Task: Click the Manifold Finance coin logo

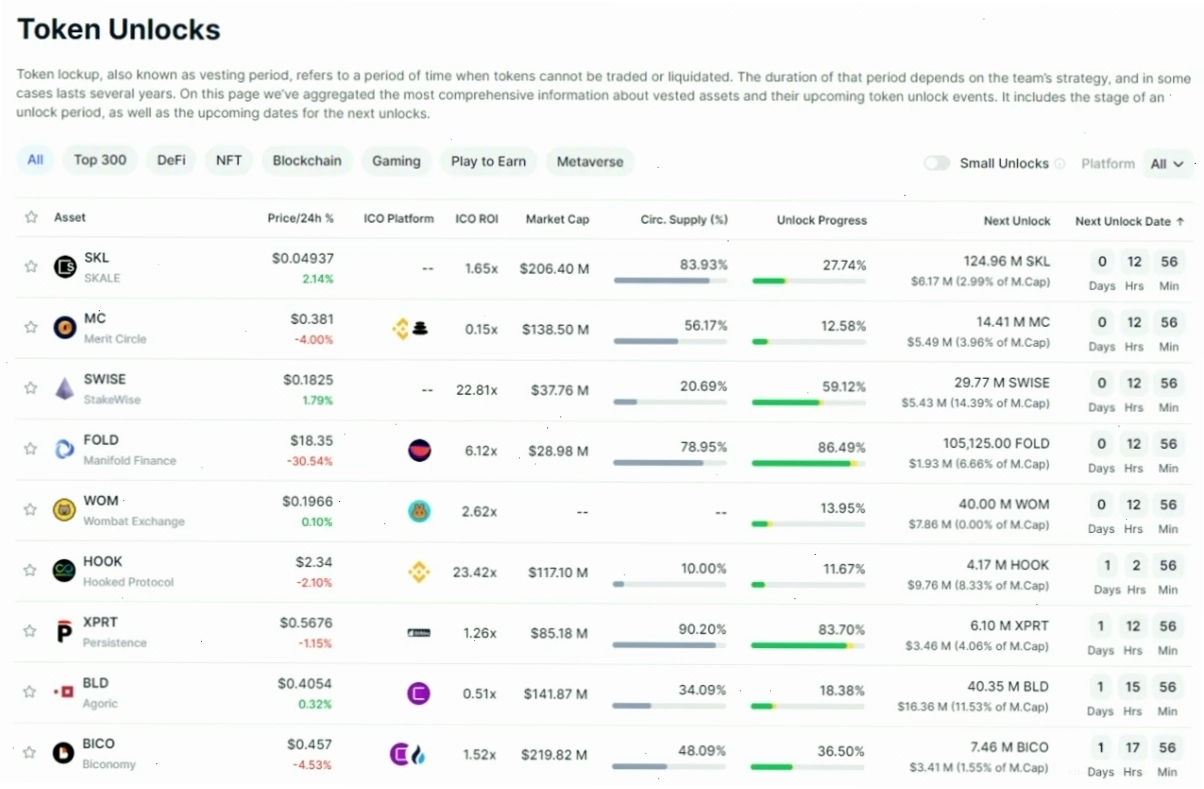Action: point(65,449)
